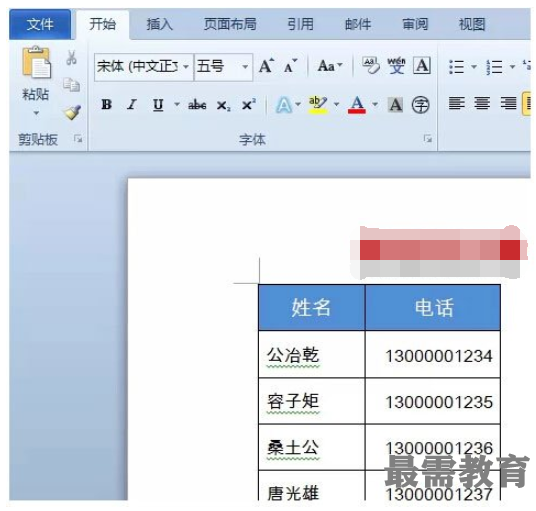Click the Text Effects glowing A icon

pos(284,105)
